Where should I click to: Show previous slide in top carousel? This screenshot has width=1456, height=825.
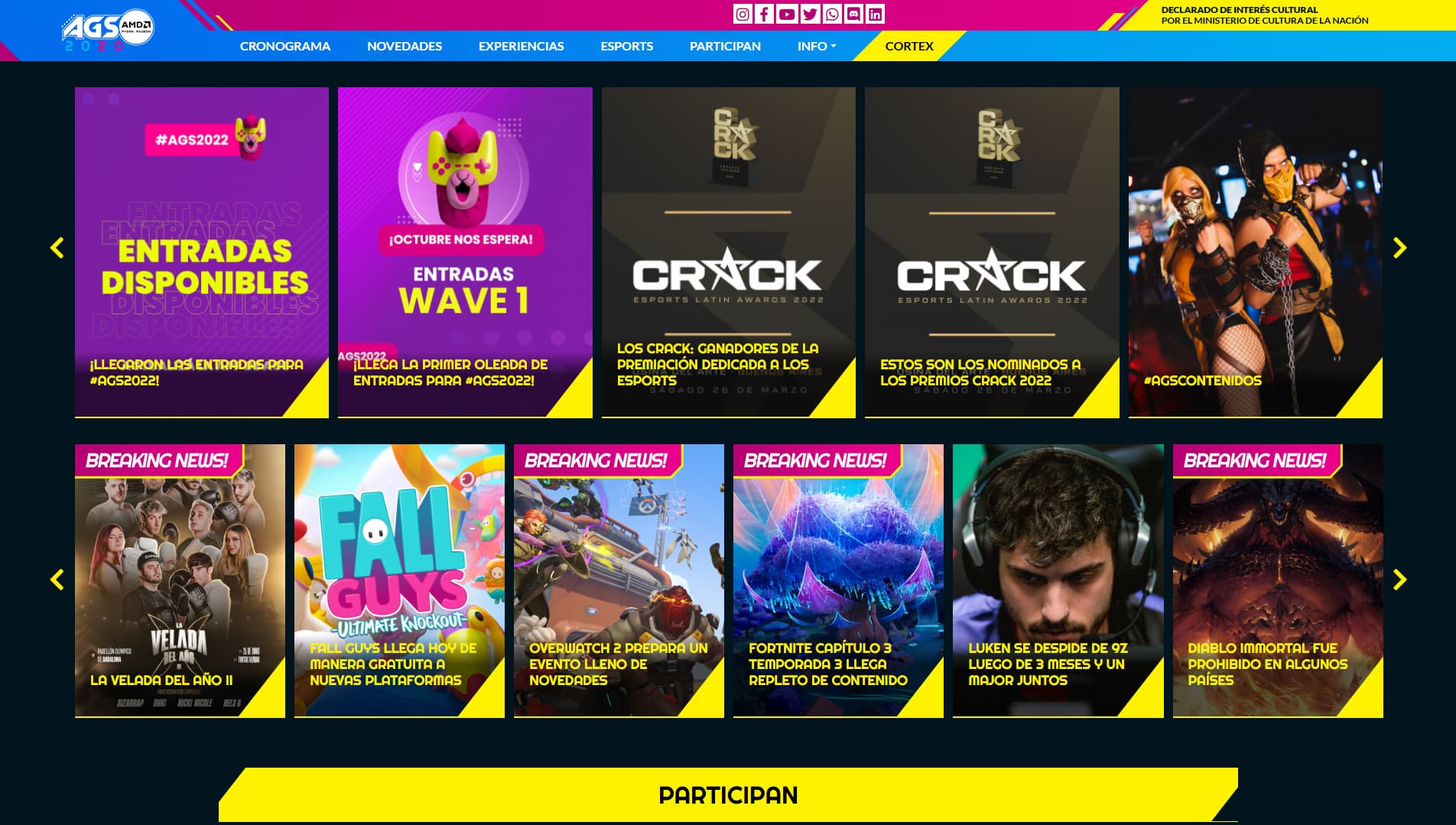coord(57,248)
